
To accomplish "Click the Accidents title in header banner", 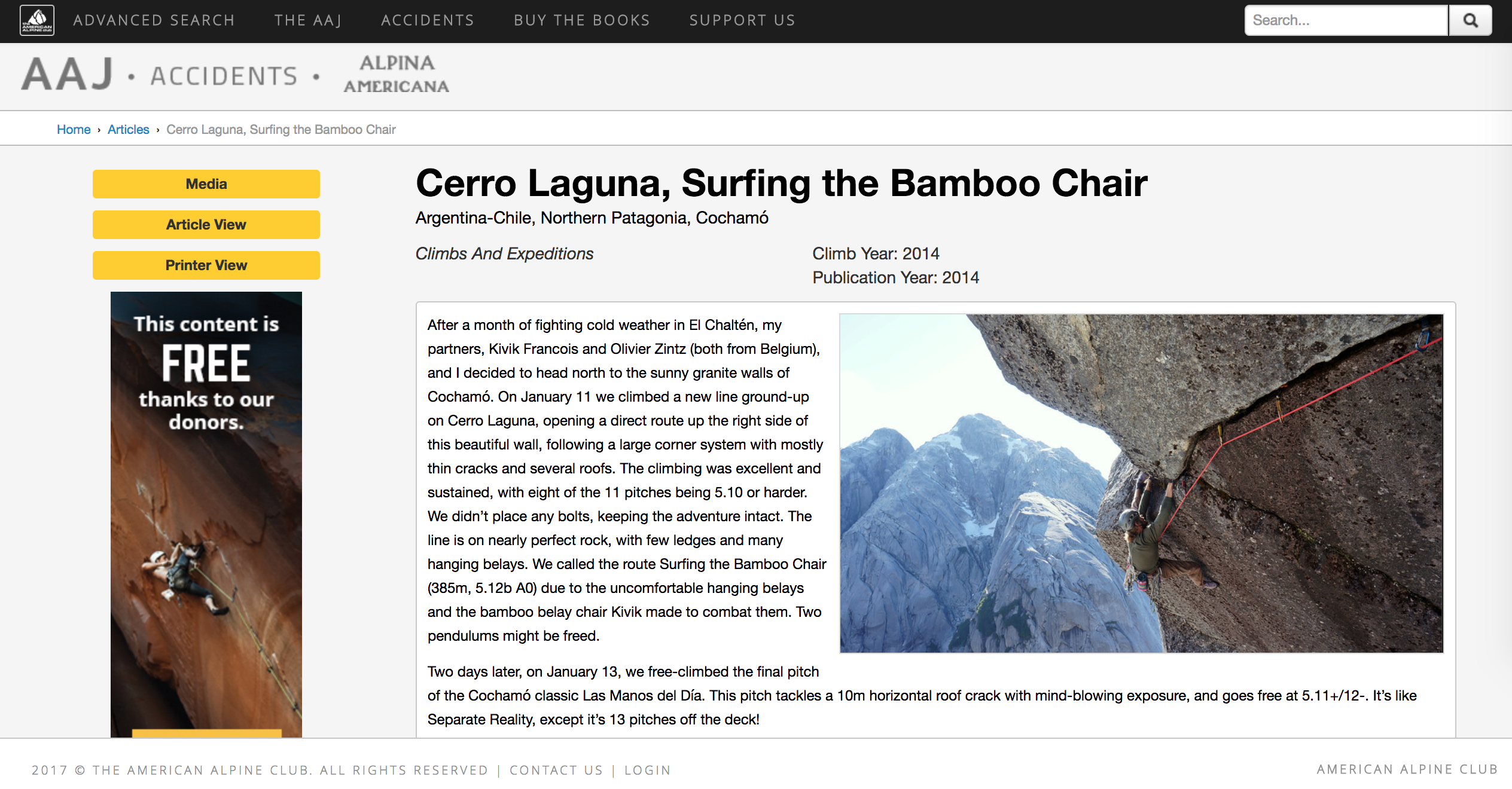I will pyautogui.click(x=224, y=77).
